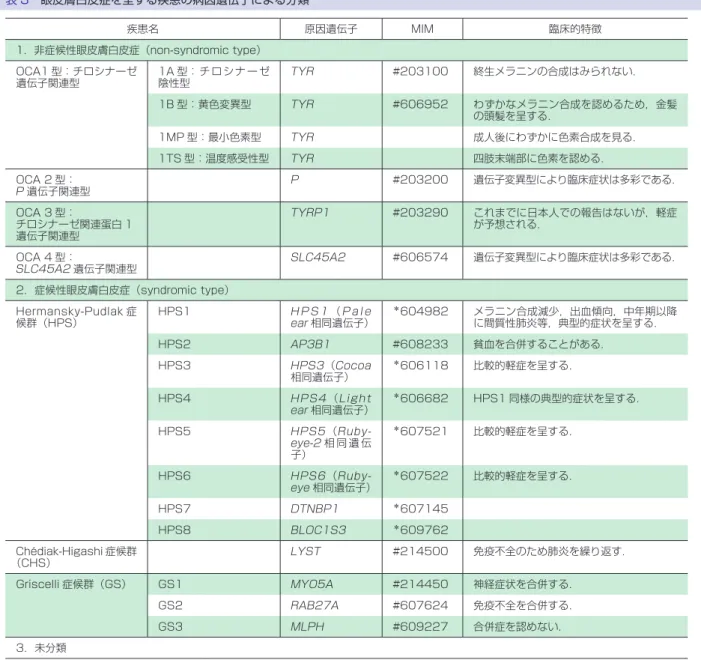Click the OCA 3 型 disease cell
701x663 pixels.
point(76,224)
